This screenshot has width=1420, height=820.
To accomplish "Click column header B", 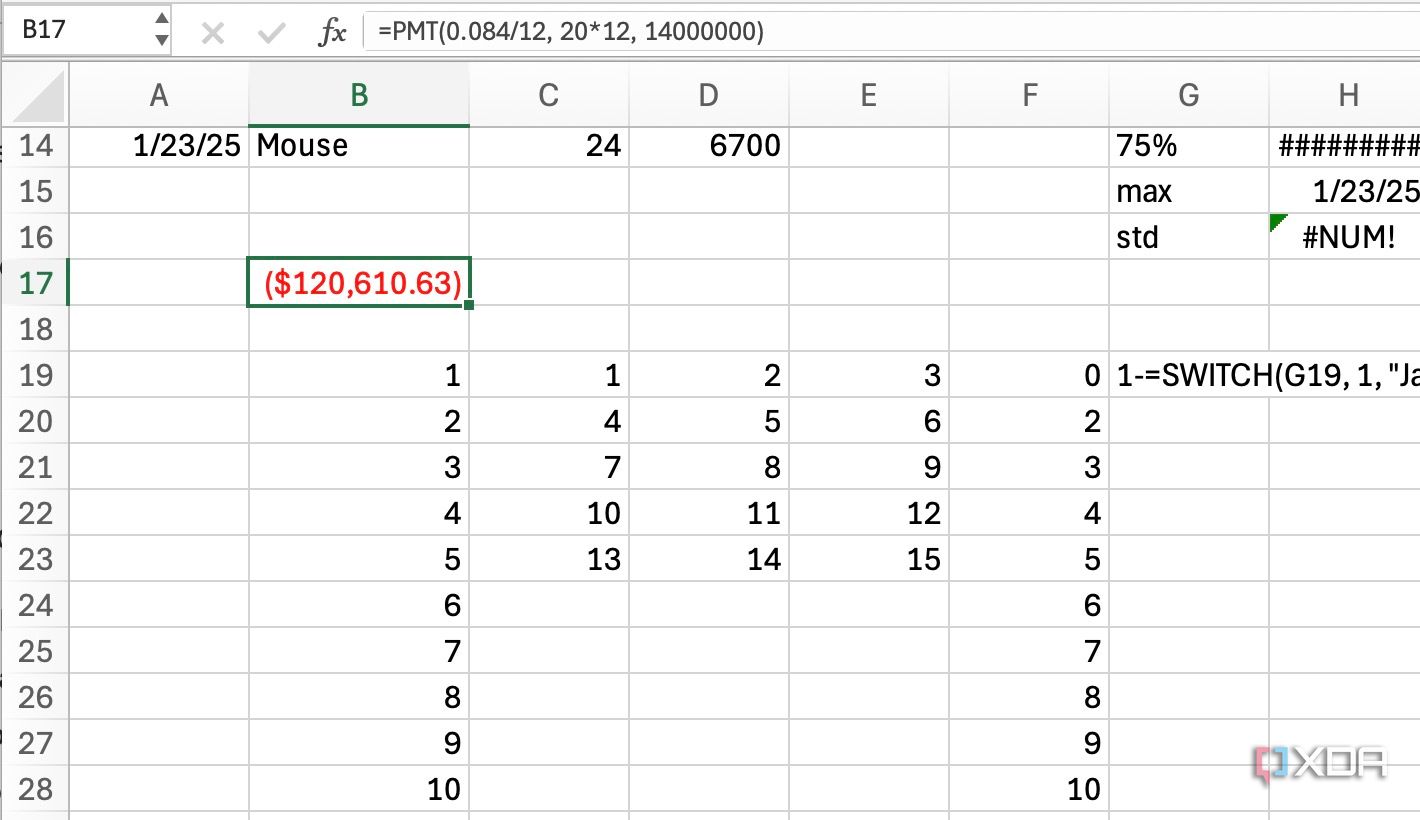I will pos(358,94).
